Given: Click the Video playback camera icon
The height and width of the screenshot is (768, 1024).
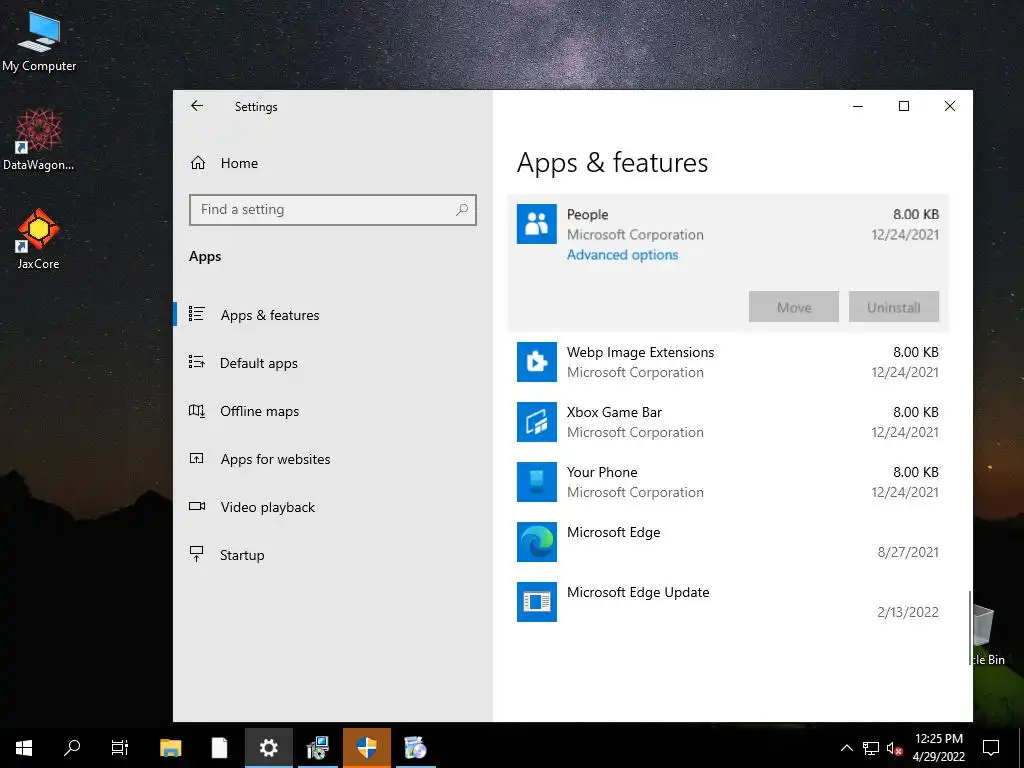Looking at the screenshot, I should [x=197, y=506].
